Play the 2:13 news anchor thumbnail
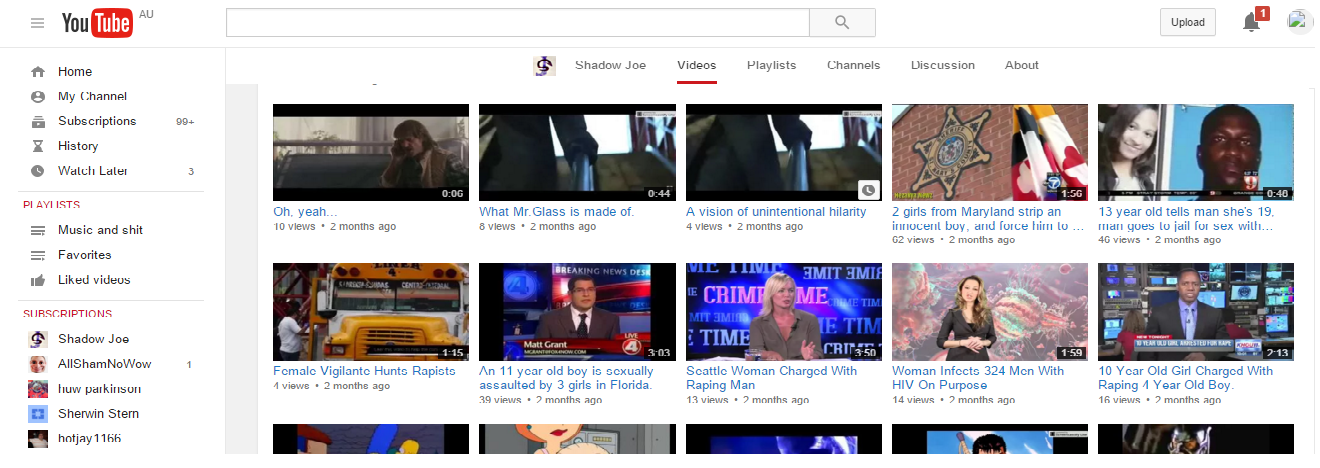1320x468 pixels. pos(1196,312)
